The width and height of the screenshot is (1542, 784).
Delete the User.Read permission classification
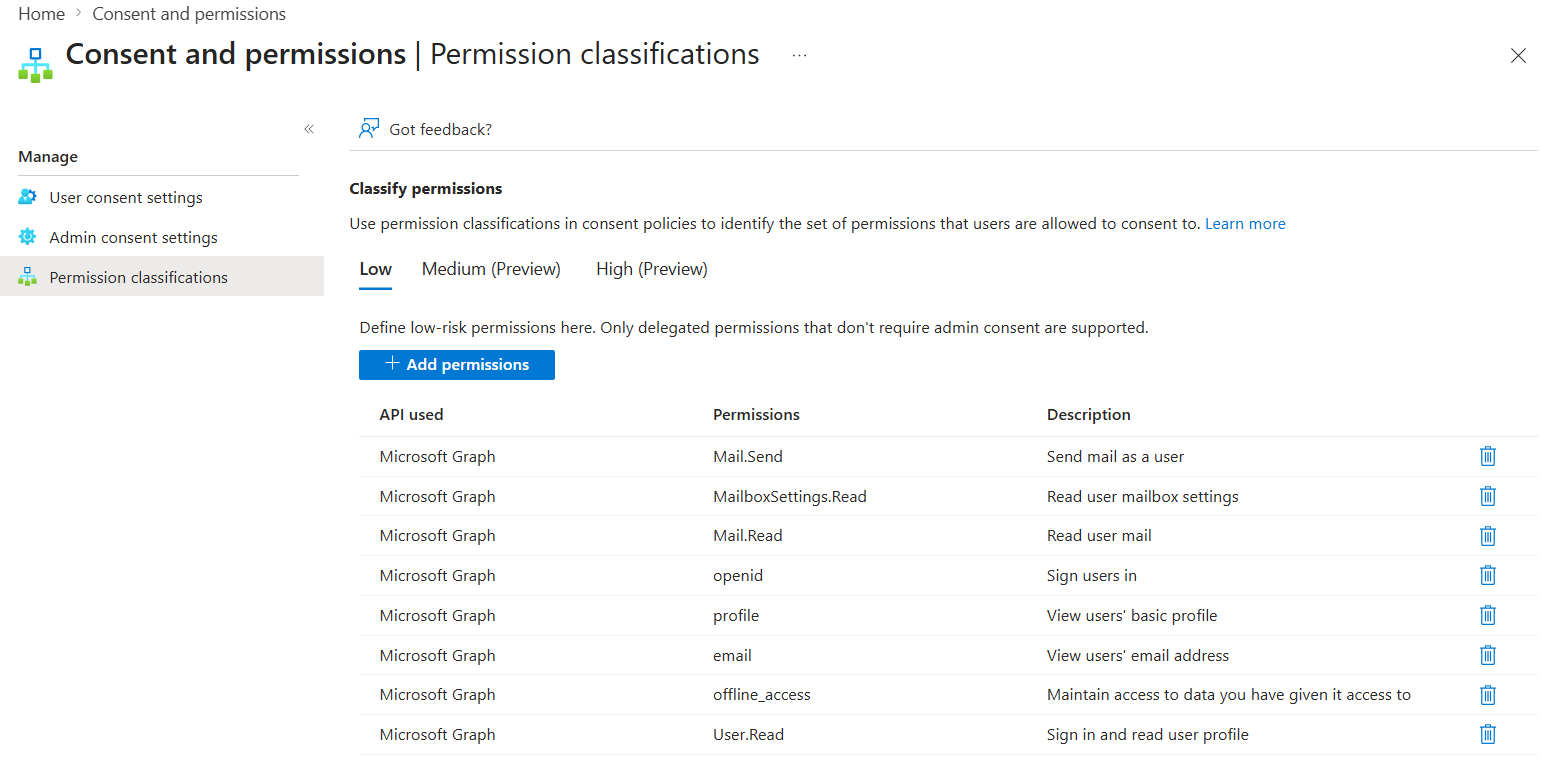[x=1487, y=734]
